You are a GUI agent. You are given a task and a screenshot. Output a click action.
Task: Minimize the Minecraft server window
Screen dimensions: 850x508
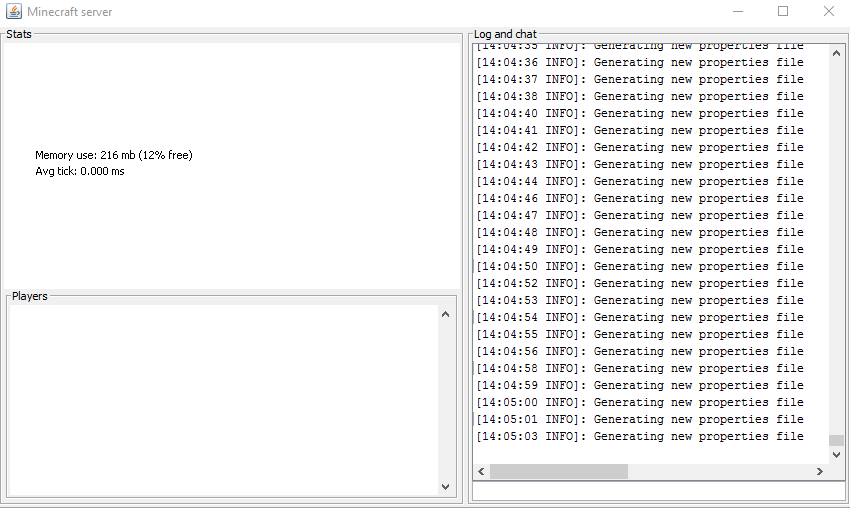tap(738, 11)
